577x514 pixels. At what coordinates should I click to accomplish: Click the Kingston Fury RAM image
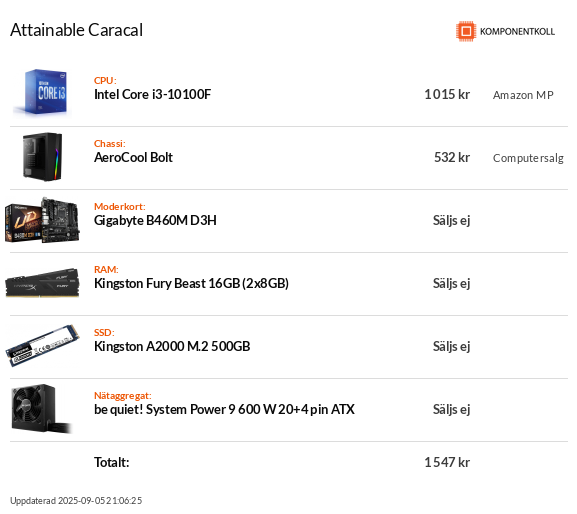point(42,283)
